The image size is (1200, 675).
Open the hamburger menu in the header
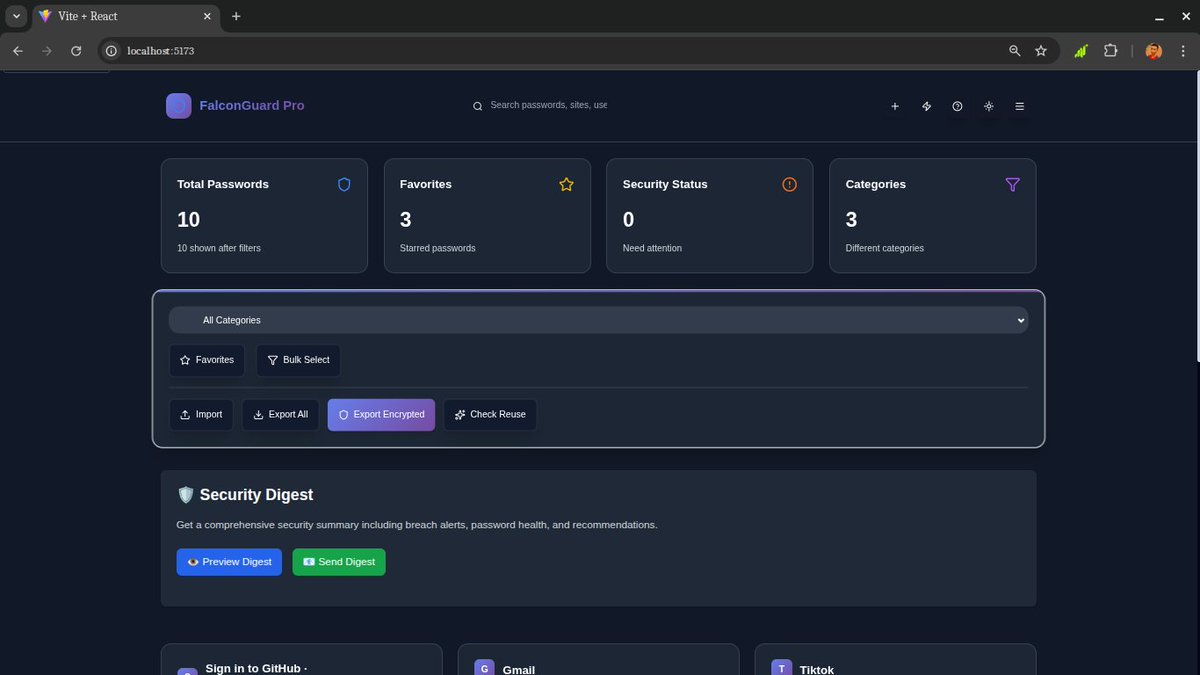coord(1019,106)
